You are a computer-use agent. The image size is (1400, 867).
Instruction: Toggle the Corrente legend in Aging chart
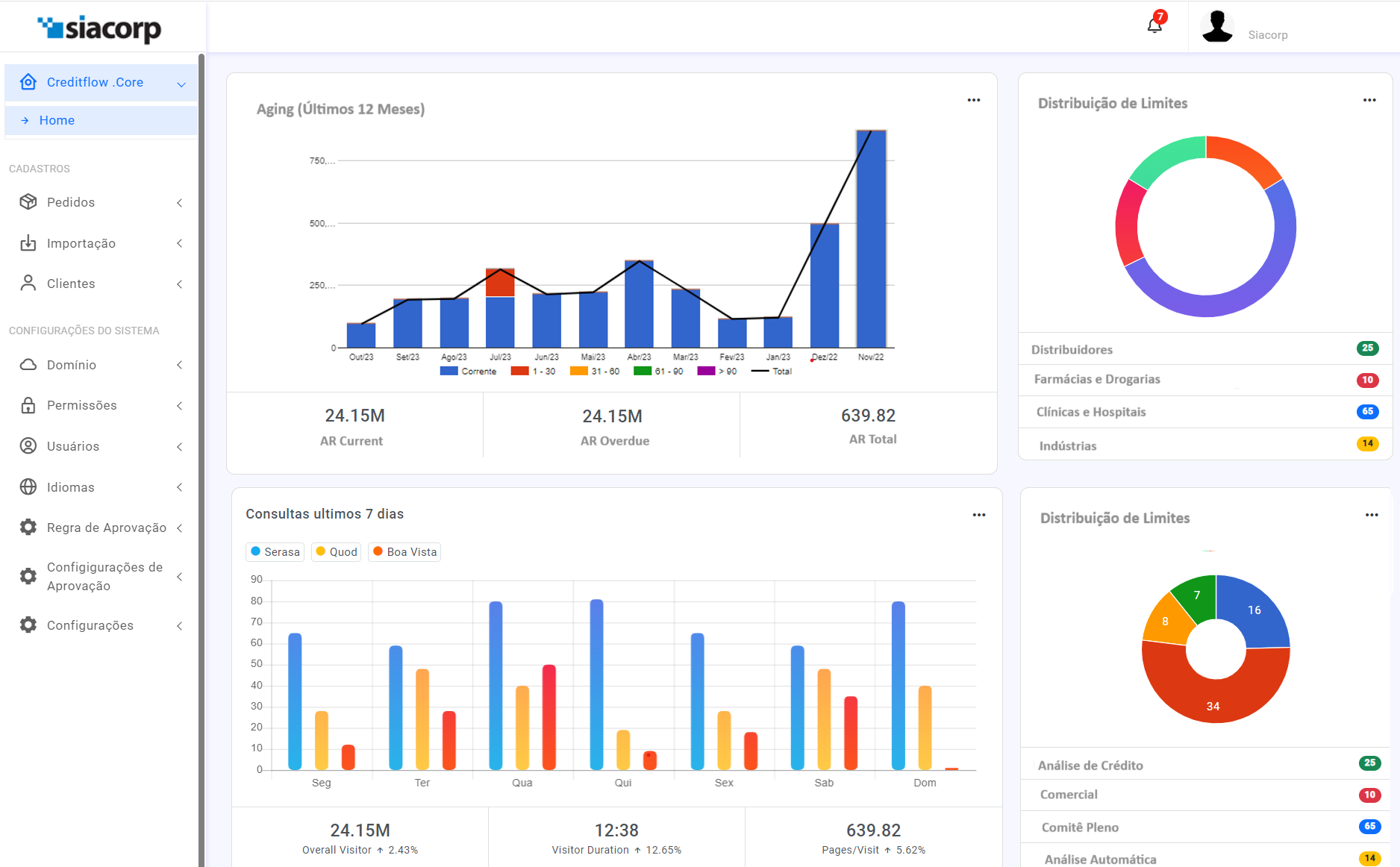(469, 371)
